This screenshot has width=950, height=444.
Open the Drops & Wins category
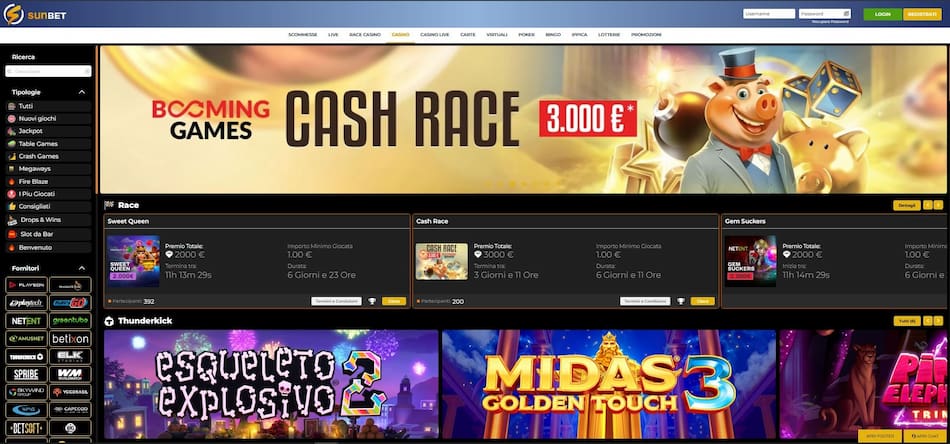[x=48, y=220]
